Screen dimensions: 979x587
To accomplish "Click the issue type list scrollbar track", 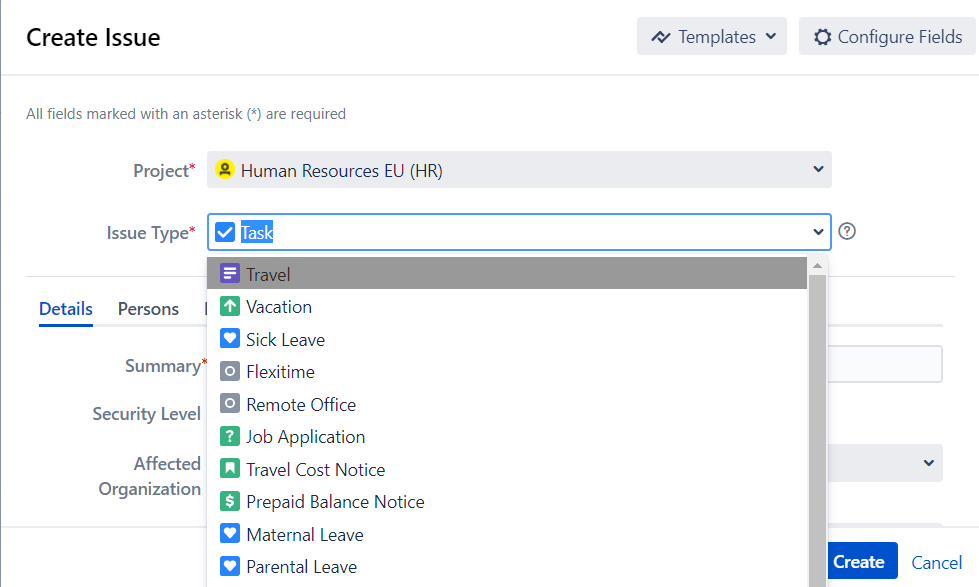I will (x=817, y=431).
